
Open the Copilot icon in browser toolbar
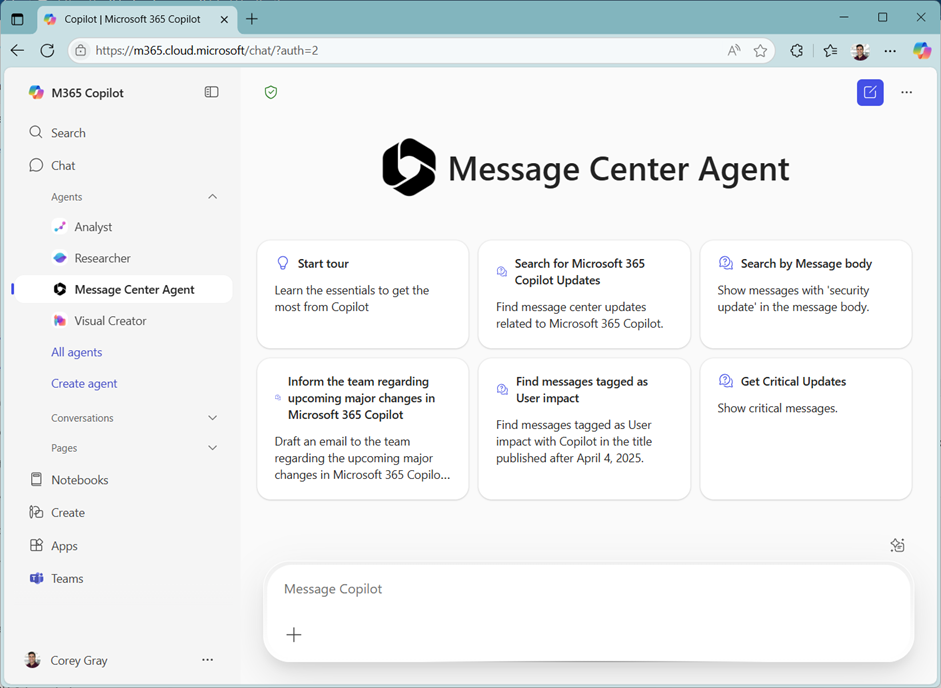coord(922,50)
